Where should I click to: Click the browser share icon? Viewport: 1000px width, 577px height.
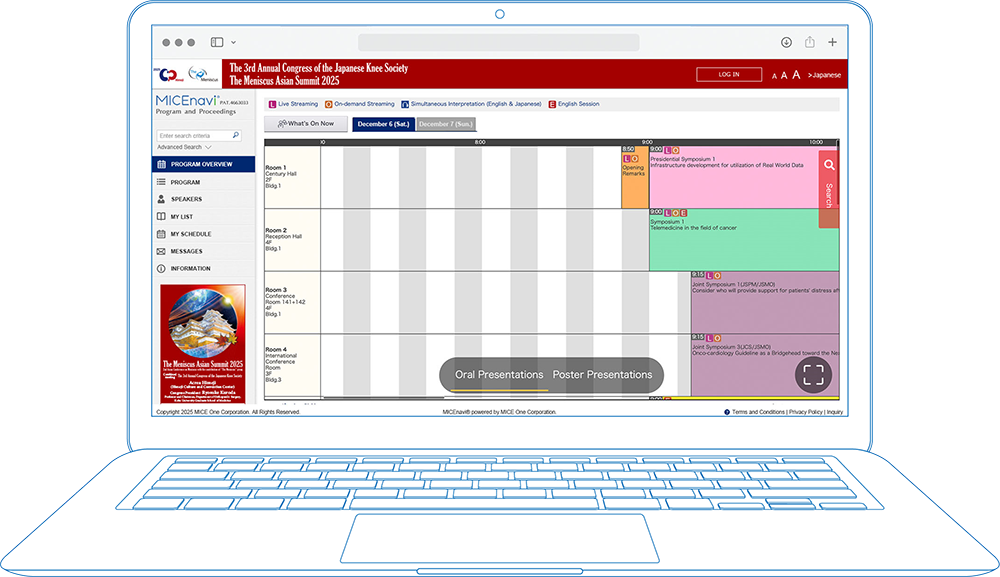coord(810,42)
